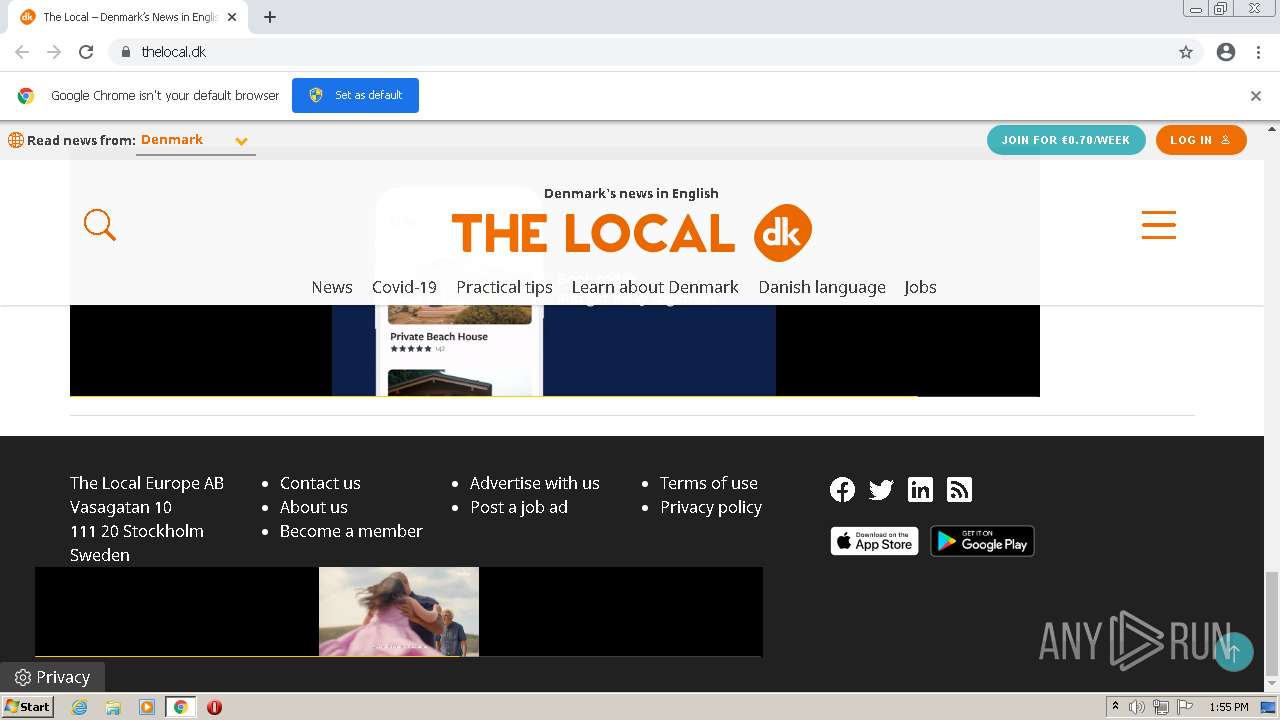Open the Practical tips section
The width and height of the screenshot is (1280, 720).
pos(504,287)
